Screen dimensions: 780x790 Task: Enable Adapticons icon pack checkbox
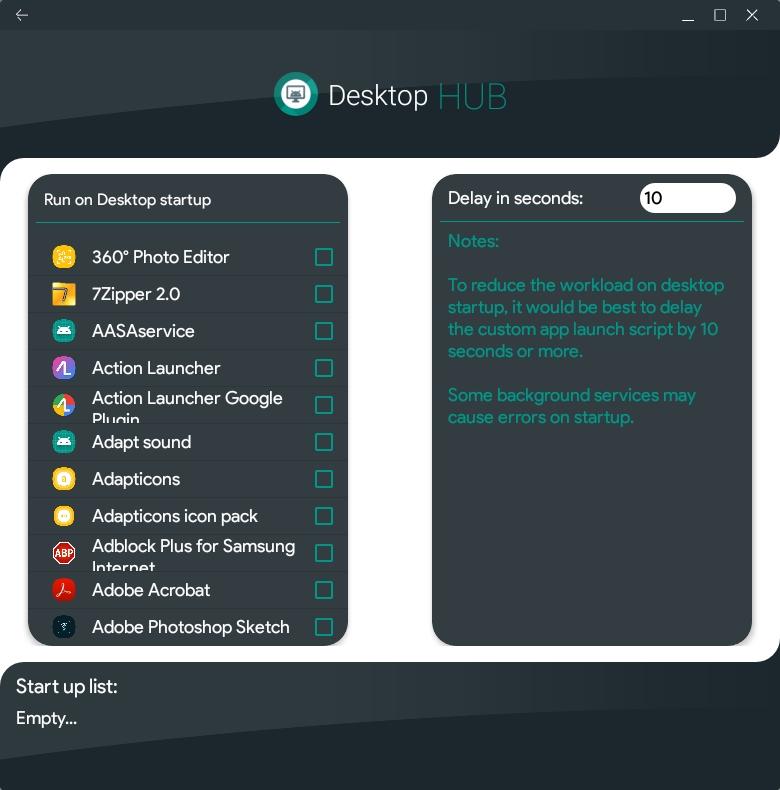323,516
